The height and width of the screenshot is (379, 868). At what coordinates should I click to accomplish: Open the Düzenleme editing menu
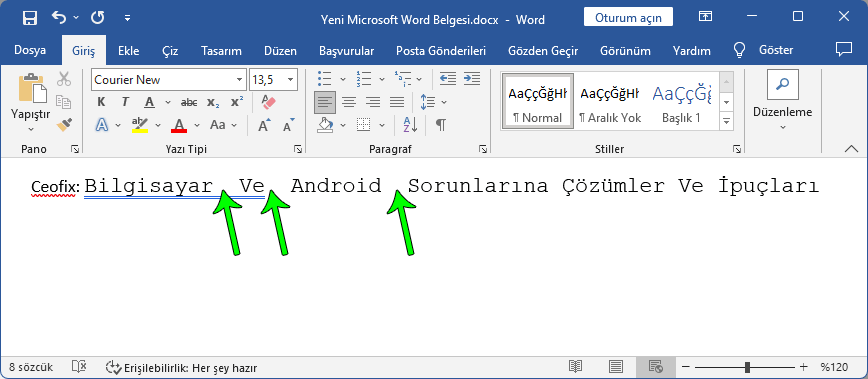pos(783,102)
